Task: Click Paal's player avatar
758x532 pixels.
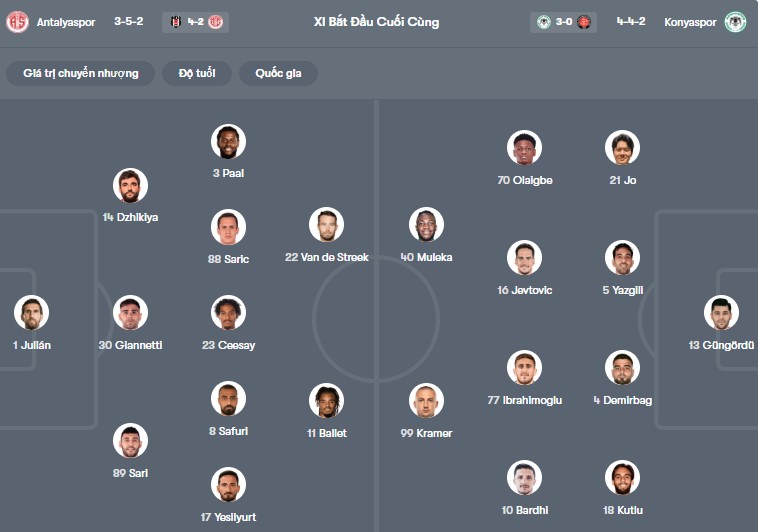Action: point(228,141)
